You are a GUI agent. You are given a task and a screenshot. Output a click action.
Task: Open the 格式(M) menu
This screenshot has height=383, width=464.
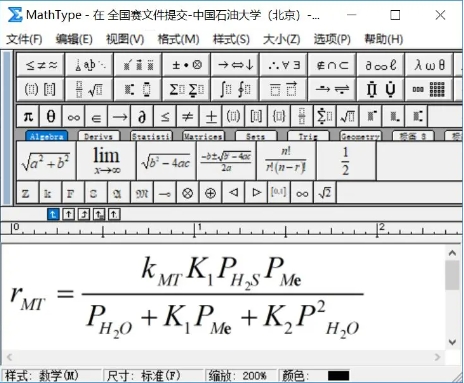coord(178,39)
